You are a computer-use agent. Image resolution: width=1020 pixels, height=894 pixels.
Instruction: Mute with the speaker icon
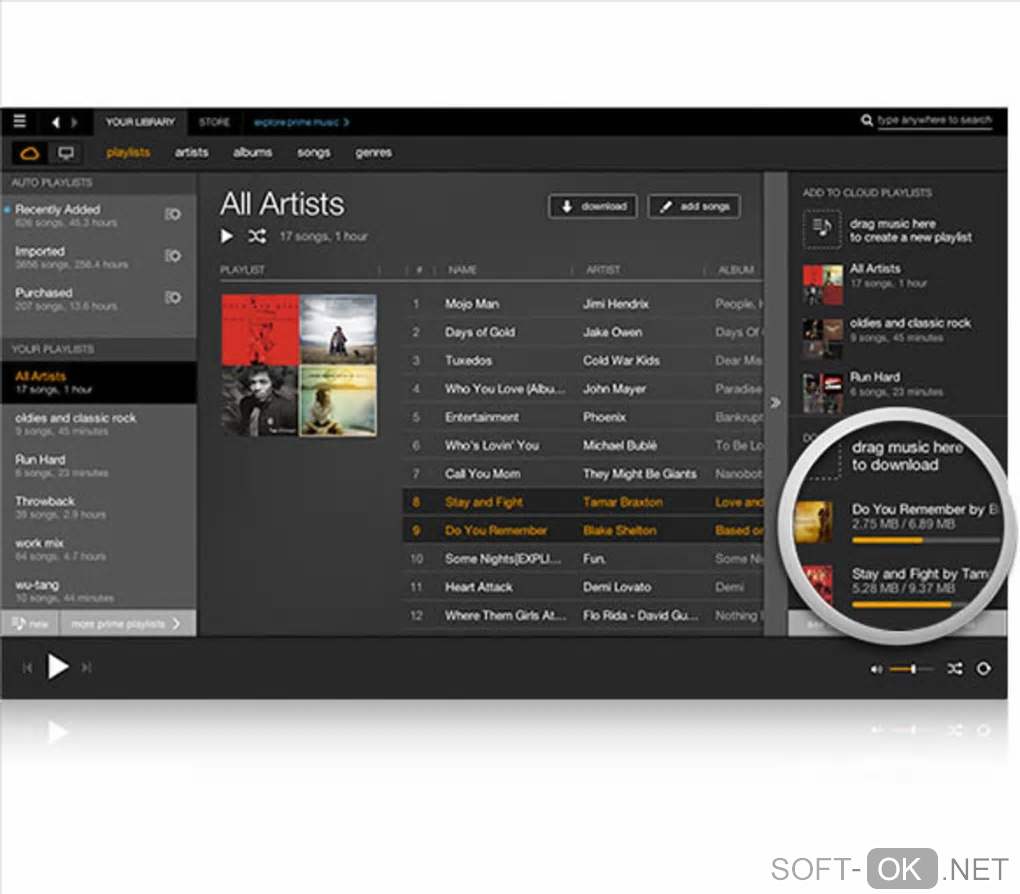[x=876, y=669]
